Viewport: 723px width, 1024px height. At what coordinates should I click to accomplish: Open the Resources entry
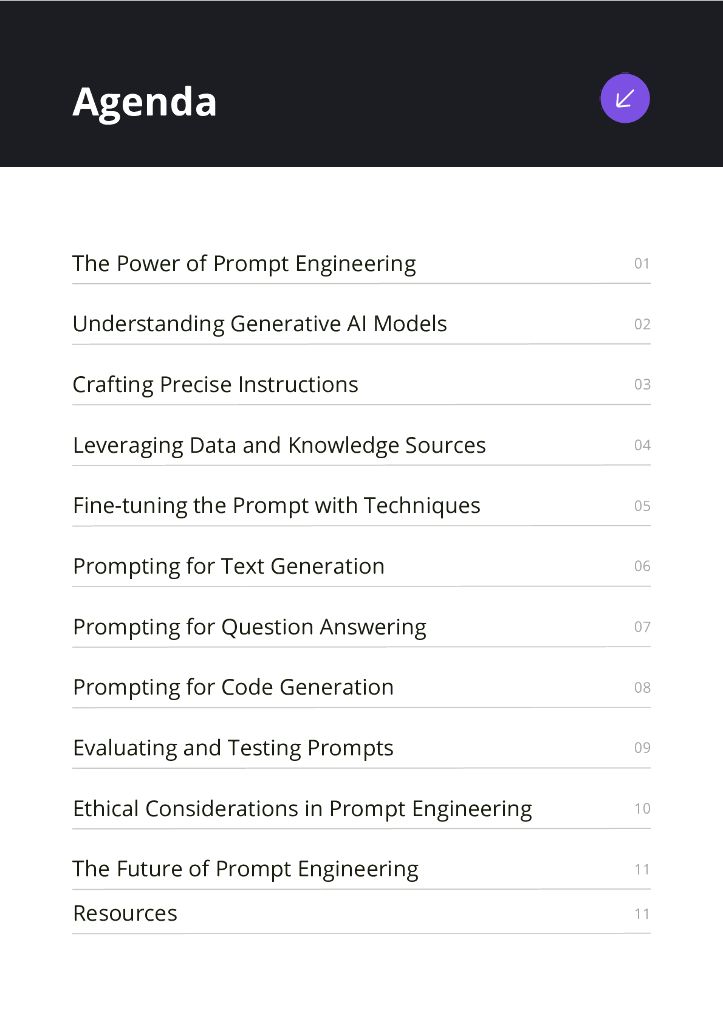point(125,913)
